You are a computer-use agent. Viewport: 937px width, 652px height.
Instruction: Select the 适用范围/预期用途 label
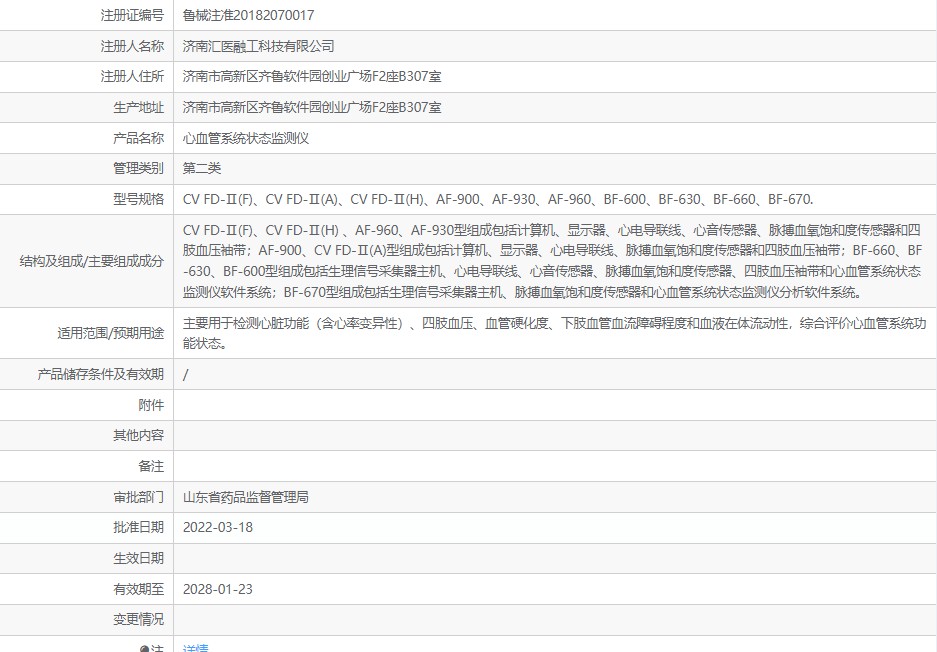111,333
